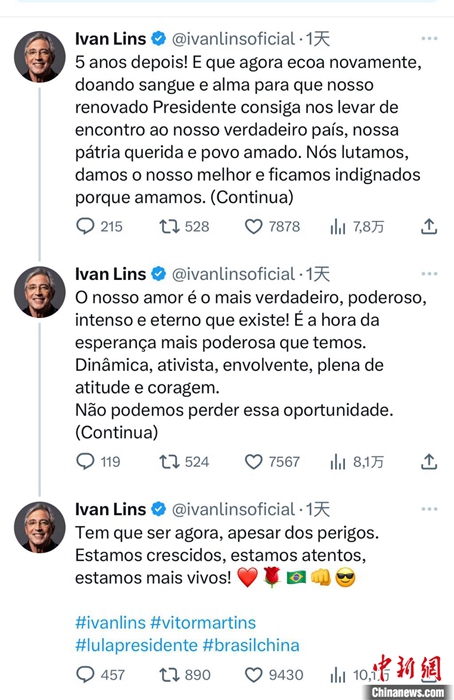This screenshot has width=454, height=700.
Task: Retweet the tweet with 524 retweets
Action: (169, 462)
